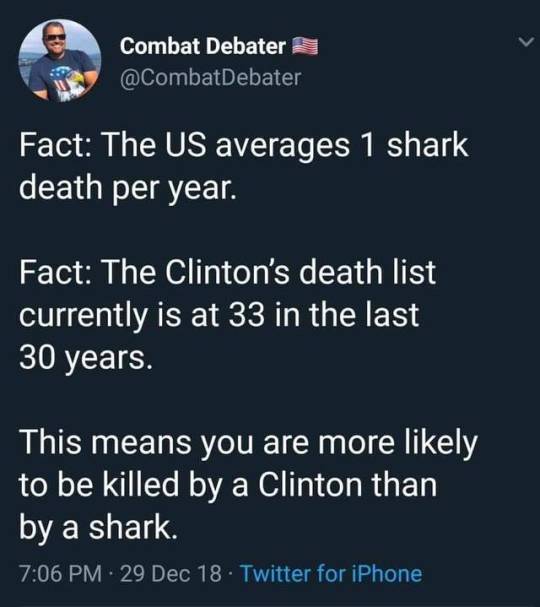
Task: Visit the @CombatDebater handle
Action: (211, 77)
